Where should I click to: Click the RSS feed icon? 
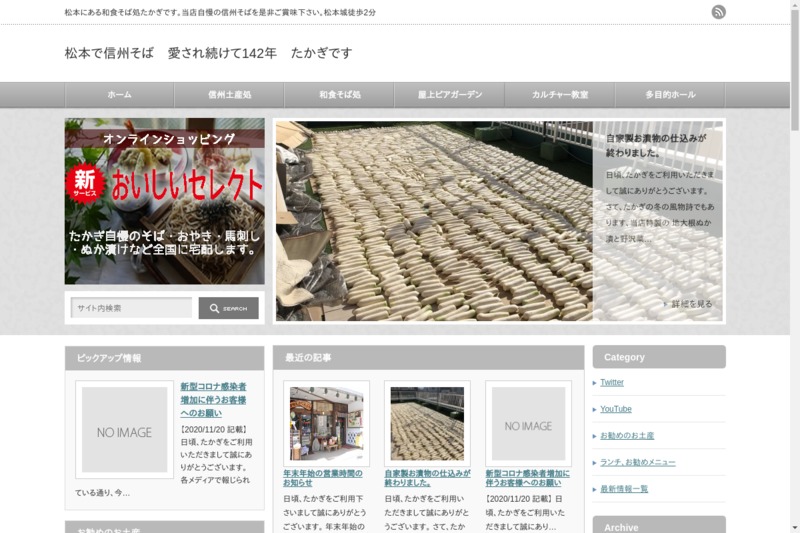tap(718, 12)
